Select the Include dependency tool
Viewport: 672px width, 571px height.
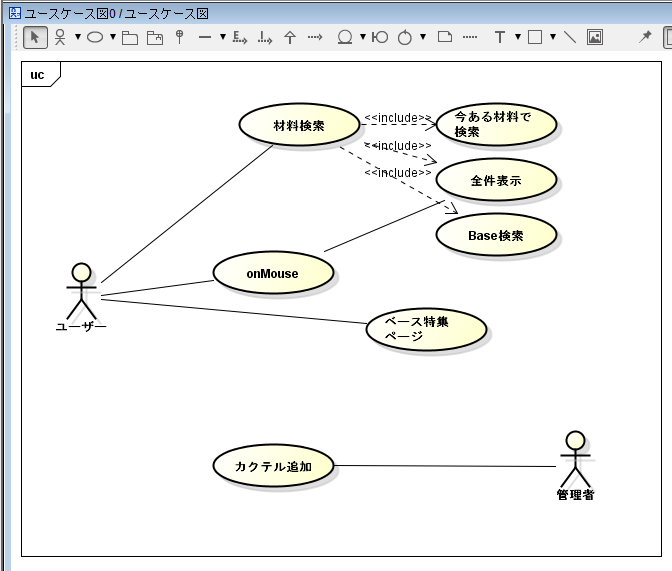264,37
